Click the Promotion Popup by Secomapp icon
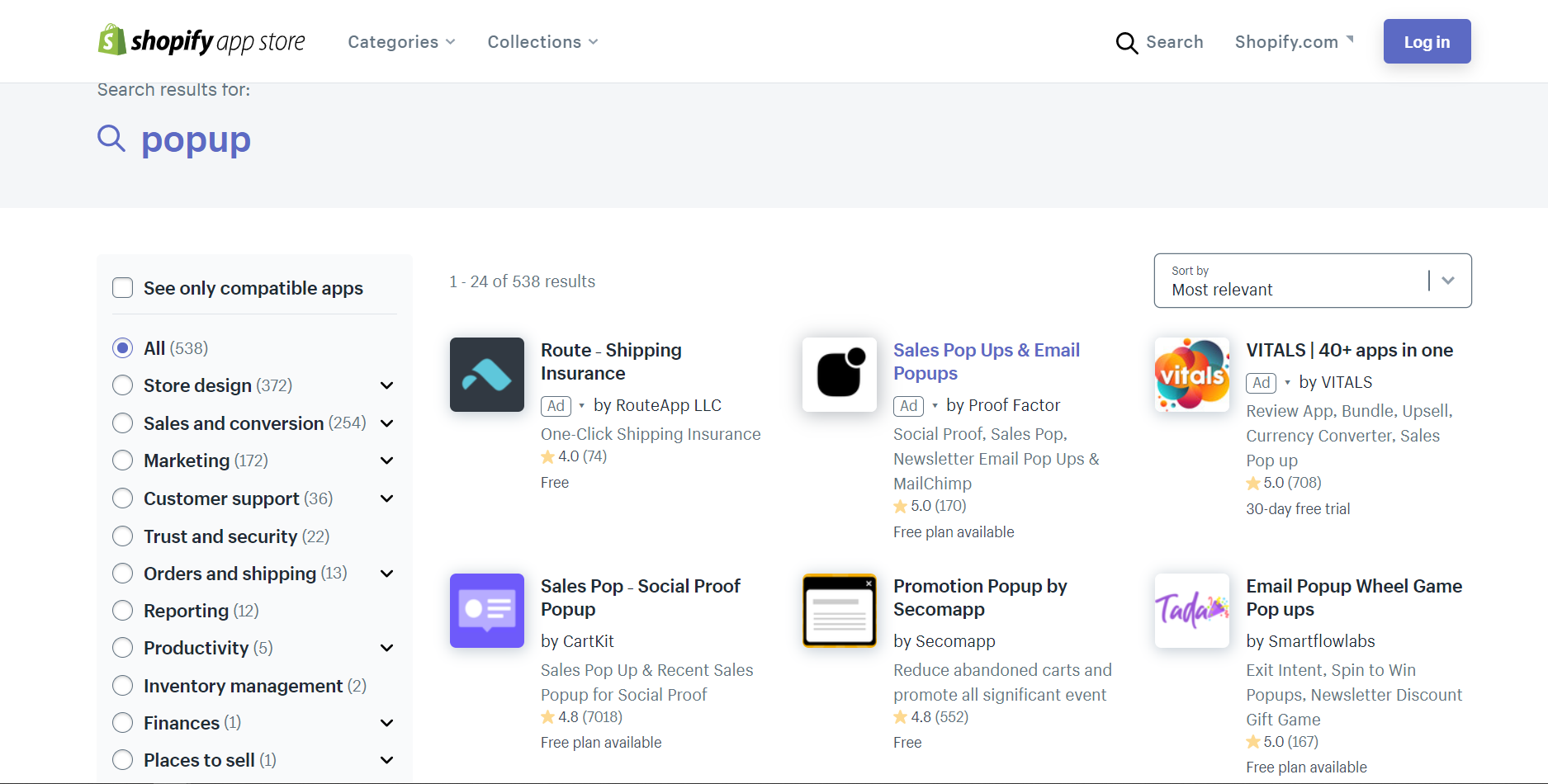Image resolution: width=1548 pixels, height=784 pixels. pos(839,611)
